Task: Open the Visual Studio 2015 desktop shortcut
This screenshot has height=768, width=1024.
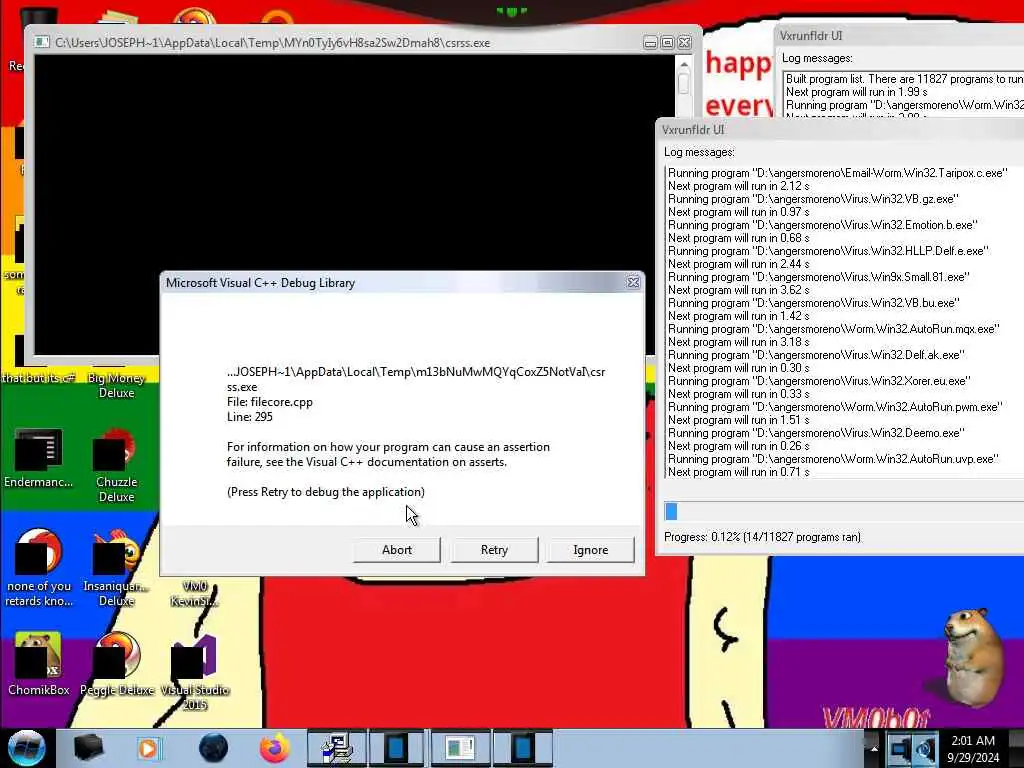Action: (x=195, y=673)
